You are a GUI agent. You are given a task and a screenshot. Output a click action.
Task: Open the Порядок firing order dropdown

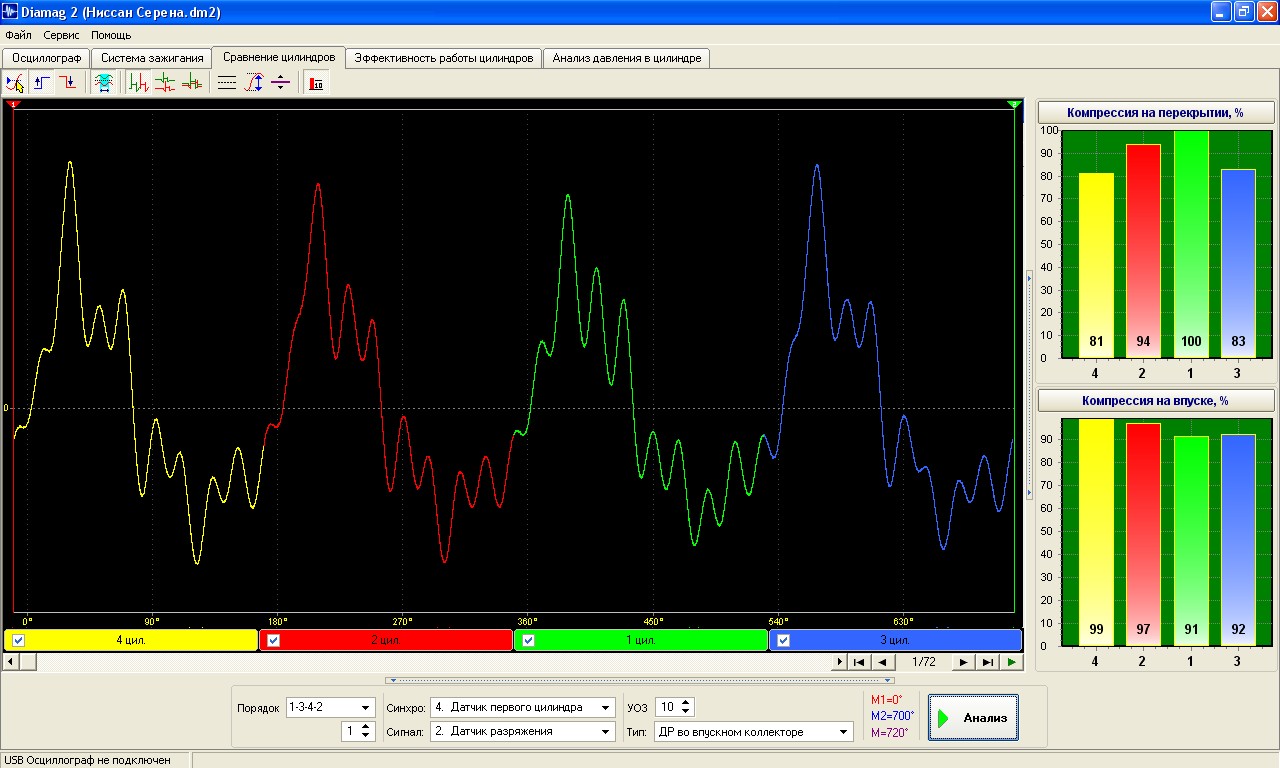pyautogui.click(x=330, y=707)
